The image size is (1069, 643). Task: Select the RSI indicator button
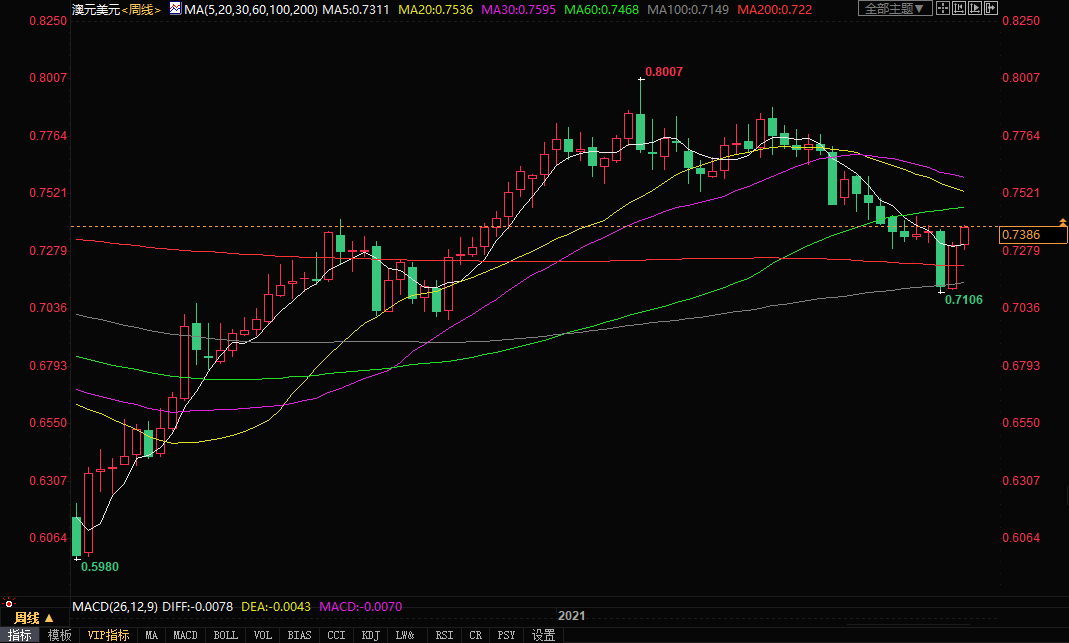coord(444,635)
